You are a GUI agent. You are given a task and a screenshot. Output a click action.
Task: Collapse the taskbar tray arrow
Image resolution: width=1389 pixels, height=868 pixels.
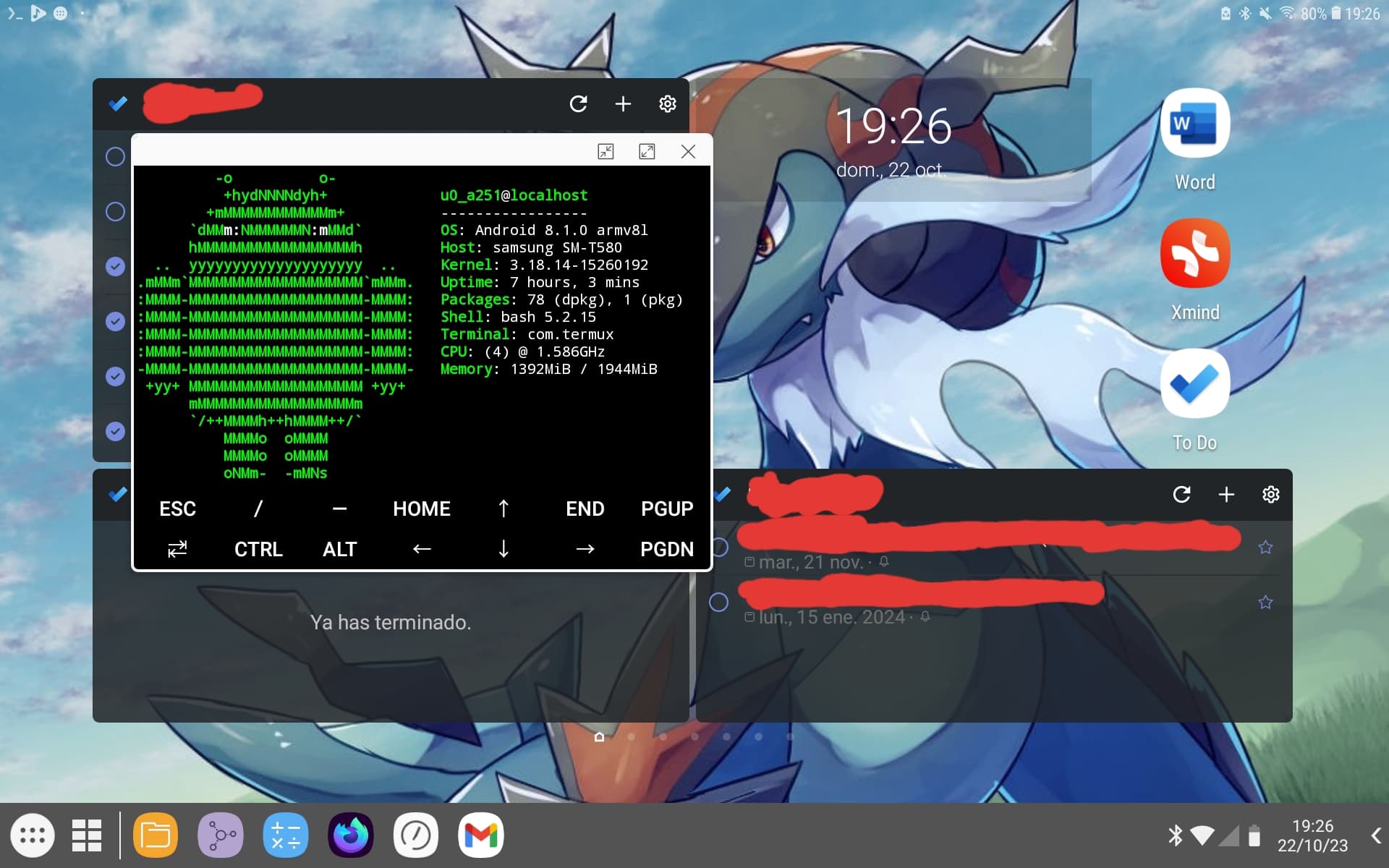click(x=1375, y=835)
